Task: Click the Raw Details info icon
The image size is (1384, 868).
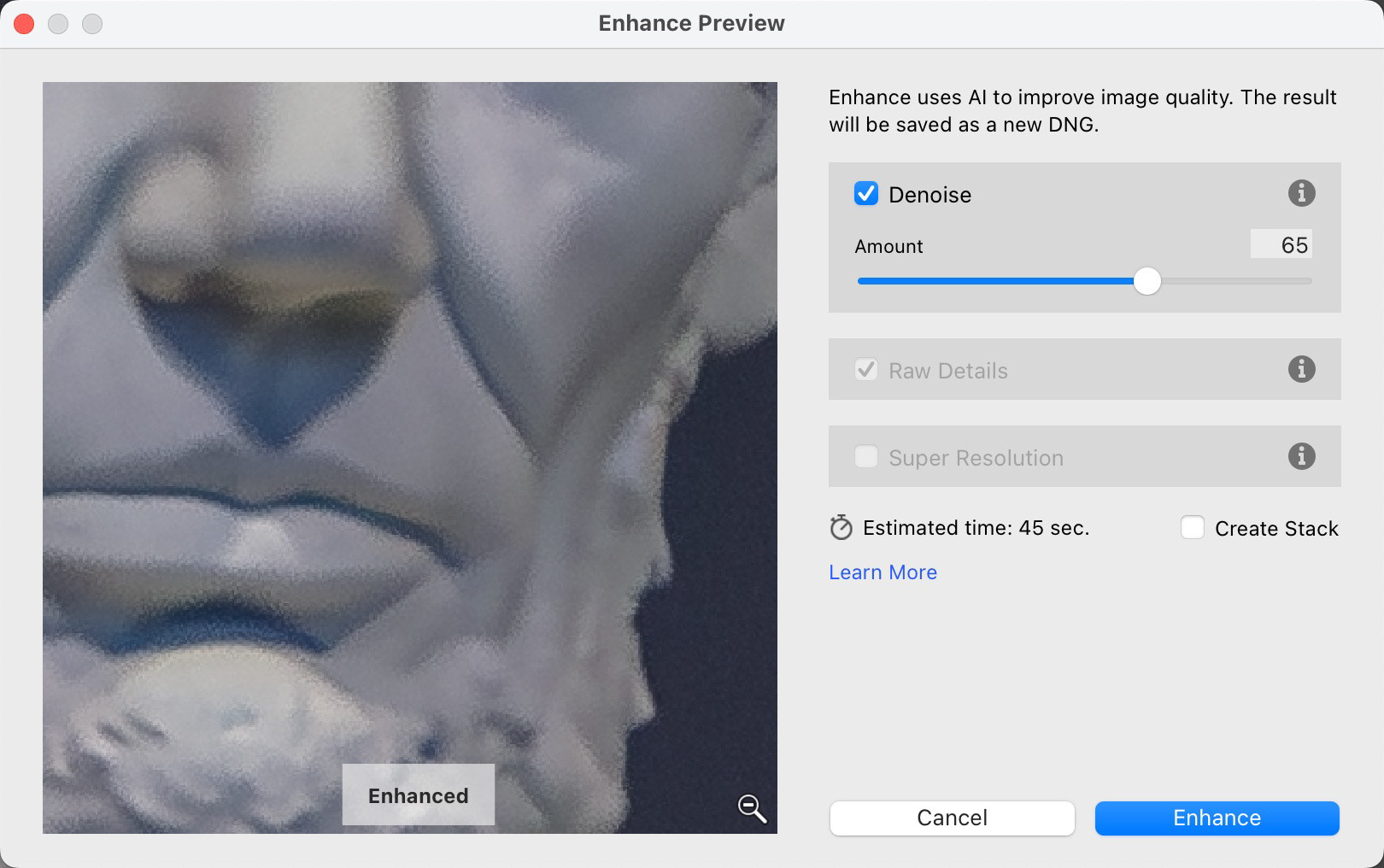Action: tap(1301, 369)
